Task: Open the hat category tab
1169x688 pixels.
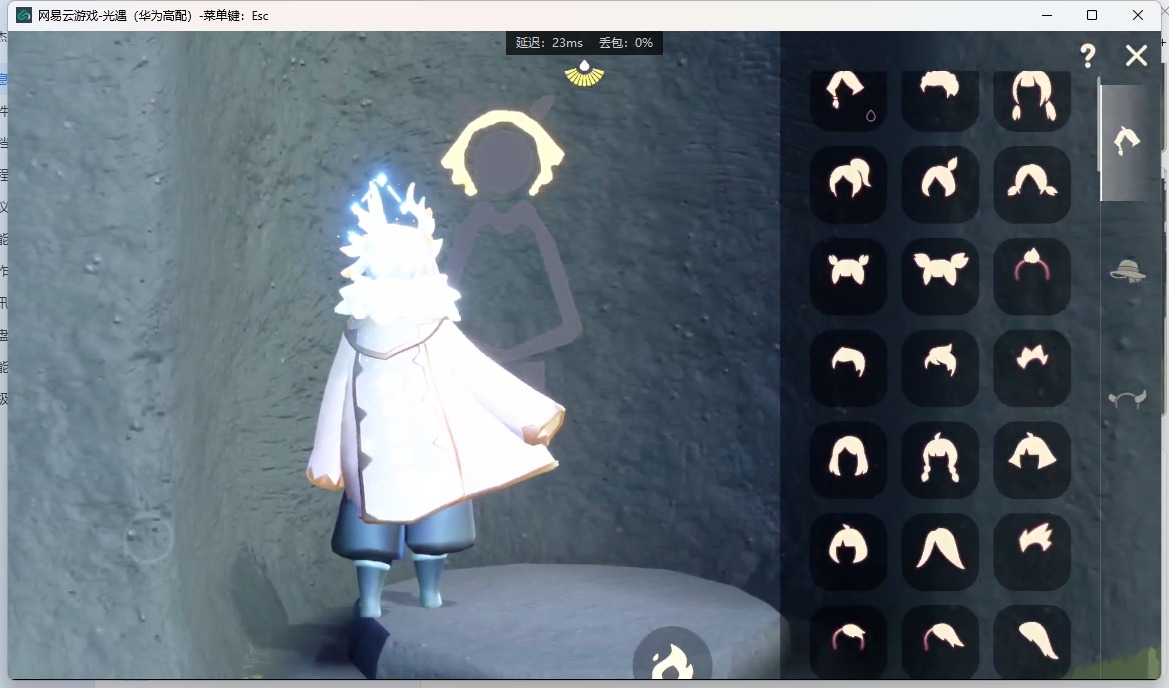Action: click(x=1127, y=271)
